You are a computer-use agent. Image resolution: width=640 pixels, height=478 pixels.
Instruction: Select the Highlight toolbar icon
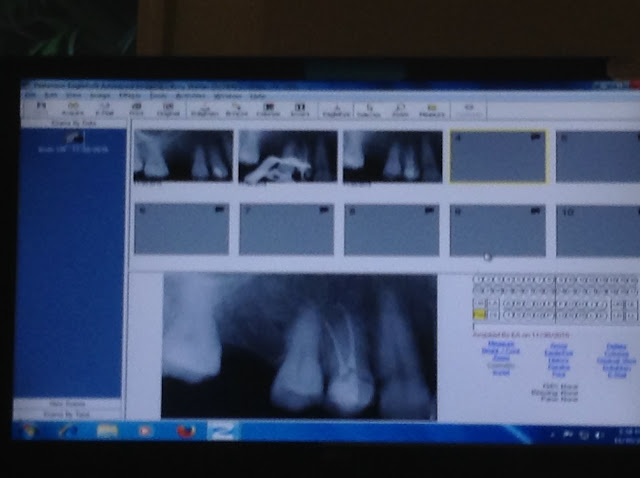point(337,110)
